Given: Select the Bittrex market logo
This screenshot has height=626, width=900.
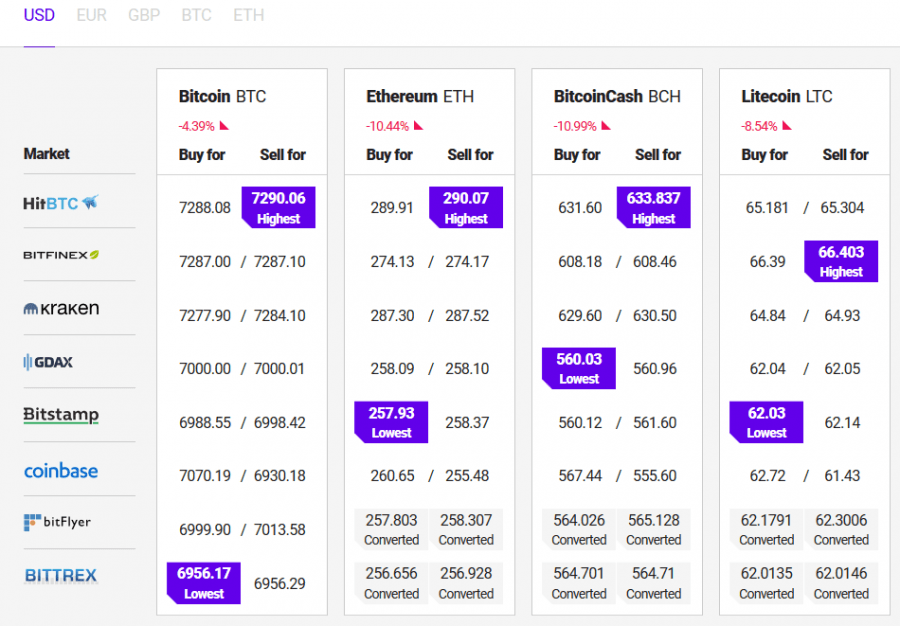Looking at the screenshot, I should pos(61,576).
